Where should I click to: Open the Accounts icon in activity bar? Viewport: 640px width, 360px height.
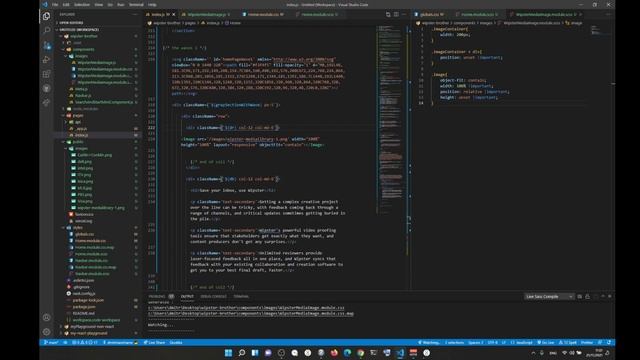(47, 318)
